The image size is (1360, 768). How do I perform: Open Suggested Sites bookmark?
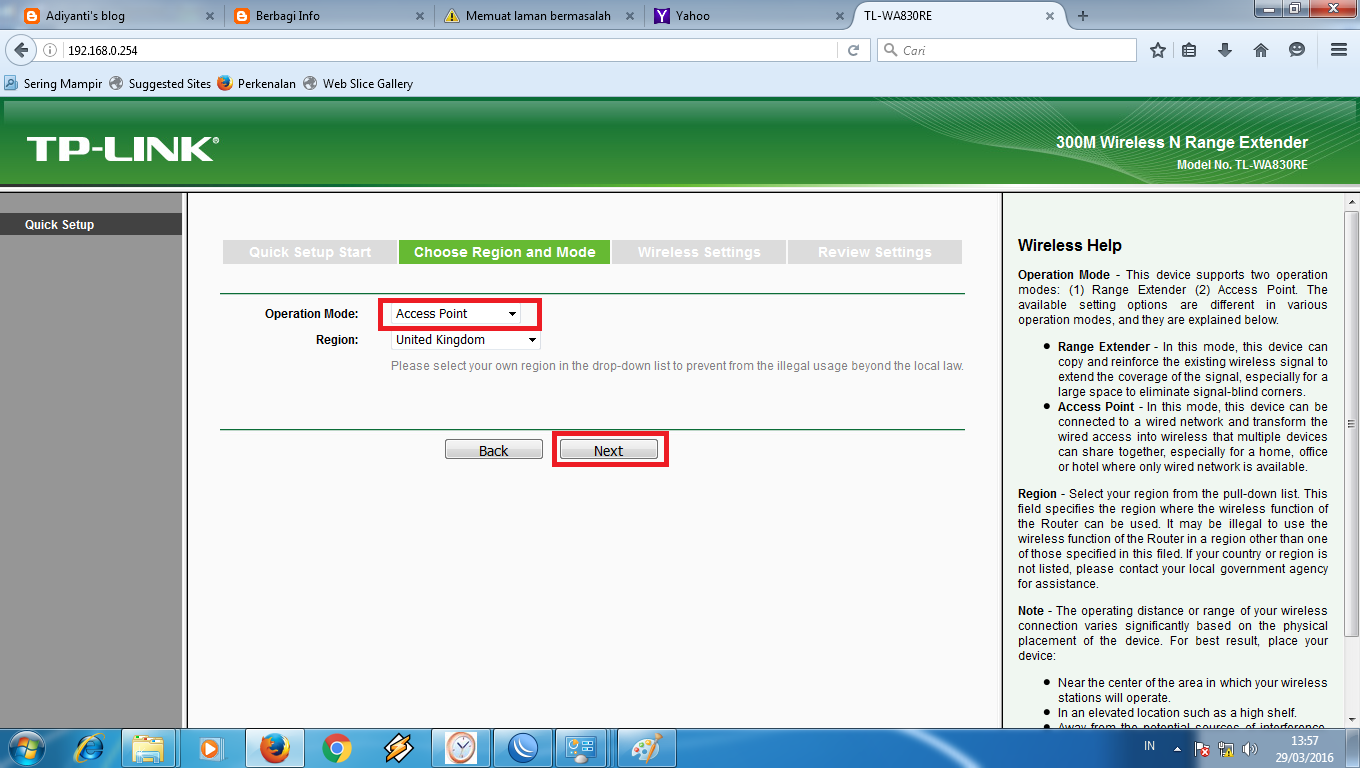click(160, 84)
